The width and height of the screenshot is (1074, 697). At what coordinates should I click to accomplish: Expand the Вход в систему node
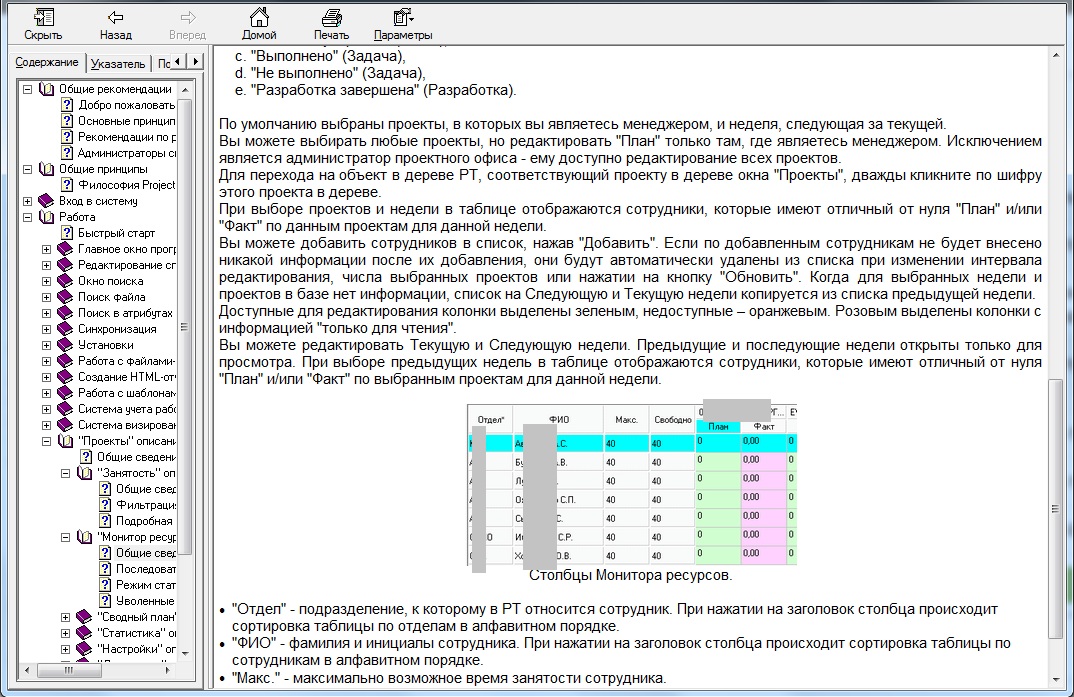(x=27, y=201)
